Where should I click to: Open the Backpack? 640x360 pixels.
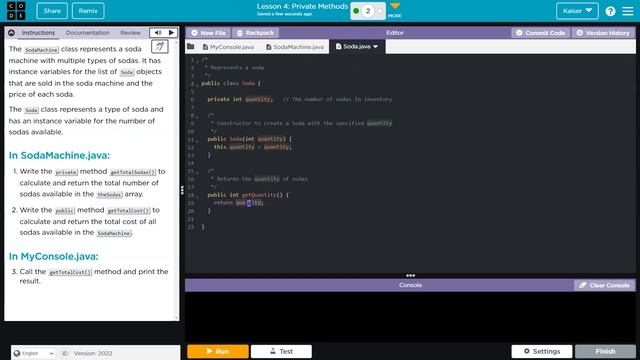pyautogui.click(x=256, y=33)
